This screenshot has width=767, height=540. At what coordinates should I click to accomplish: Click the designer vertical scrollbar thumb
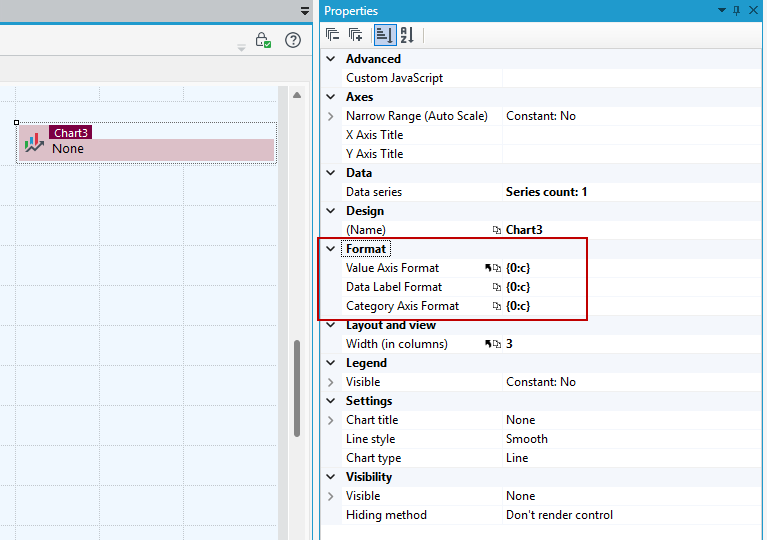(297, 388)
